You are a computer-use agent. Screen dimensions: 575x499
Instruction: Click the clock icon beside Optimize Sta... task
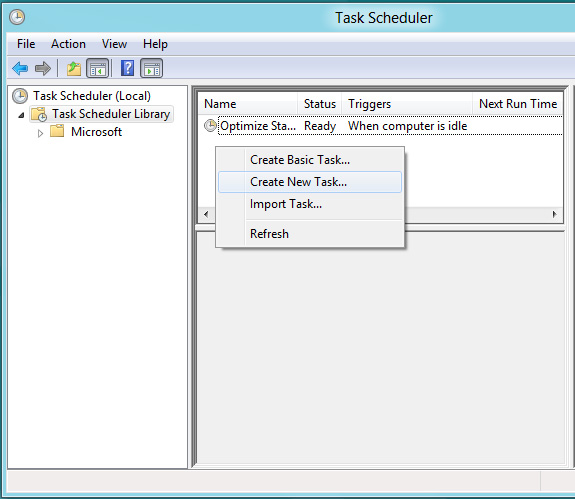point(210,126)
